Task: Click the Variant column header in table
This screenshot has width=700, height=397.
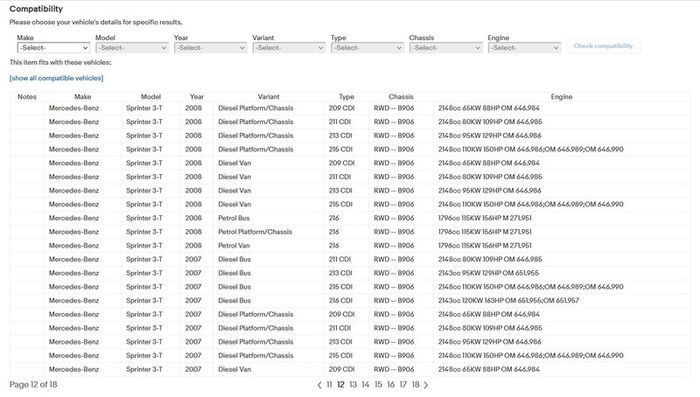Action: pos(268,96)
